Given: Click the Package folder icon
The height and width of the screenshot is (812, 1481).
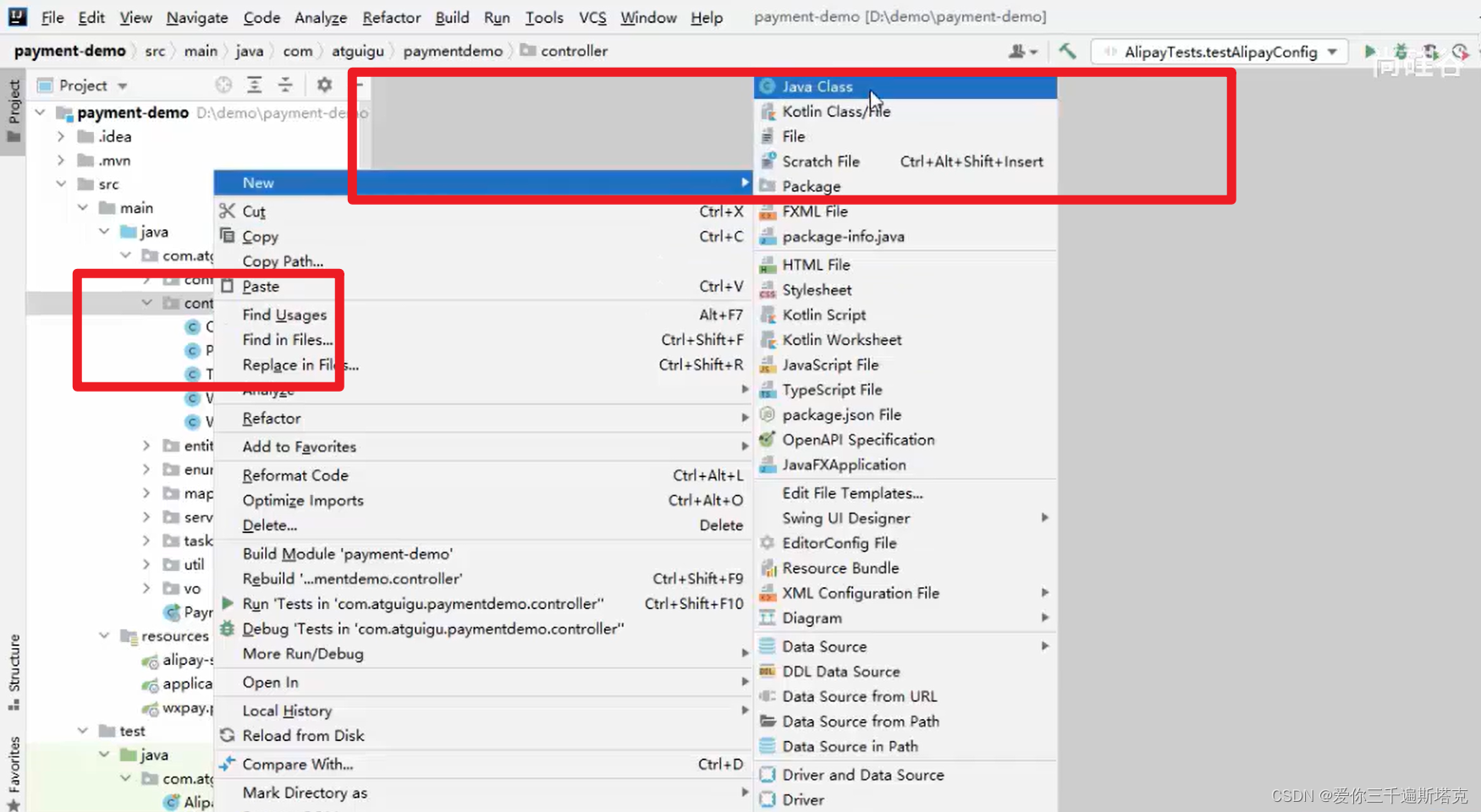Looking at the screenshot, I should pyautogui.click(x=768, y=186).
